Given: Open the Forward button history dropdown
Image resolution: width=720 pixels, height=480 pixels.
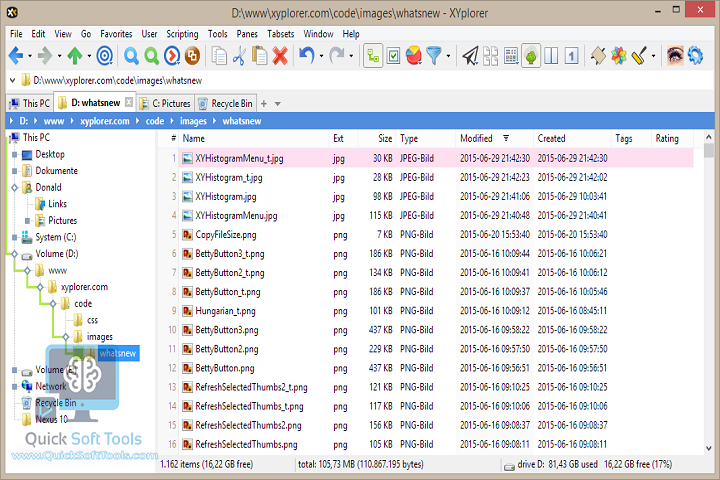Looking at the screenshot, I should [59, 56].
